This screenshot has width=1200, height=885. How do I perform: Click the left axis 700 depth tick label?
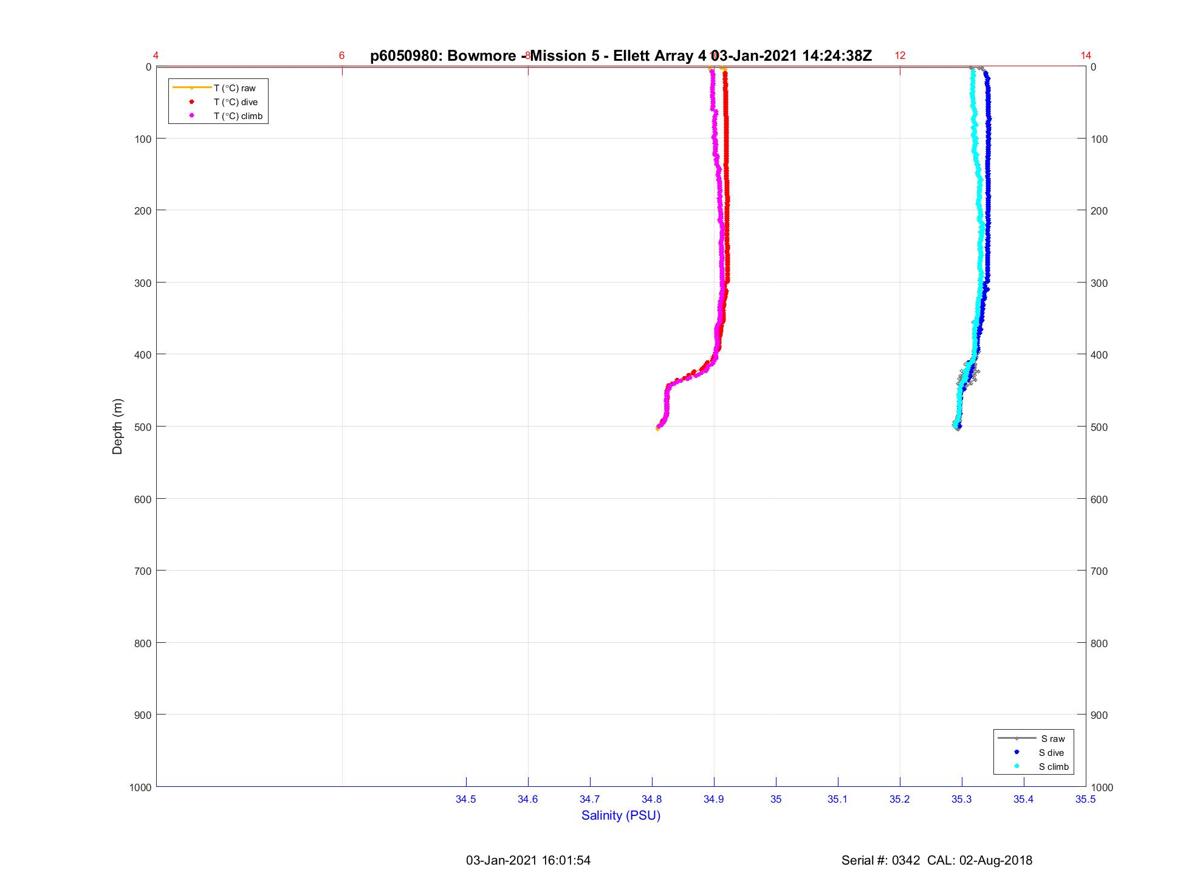click(143, 571)
